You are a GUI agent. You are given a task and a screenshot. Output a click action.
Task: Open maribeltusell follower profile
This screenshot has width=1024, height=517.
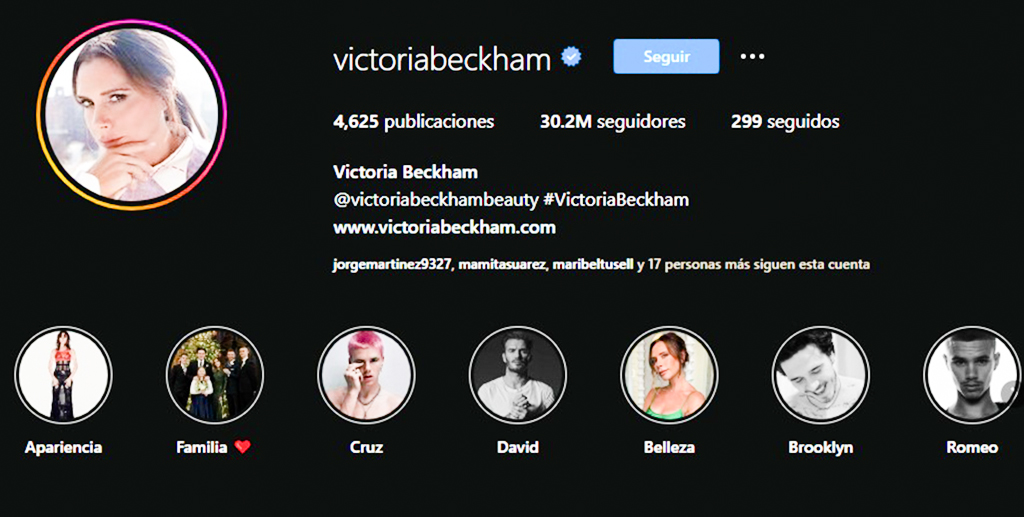point(593,265)
